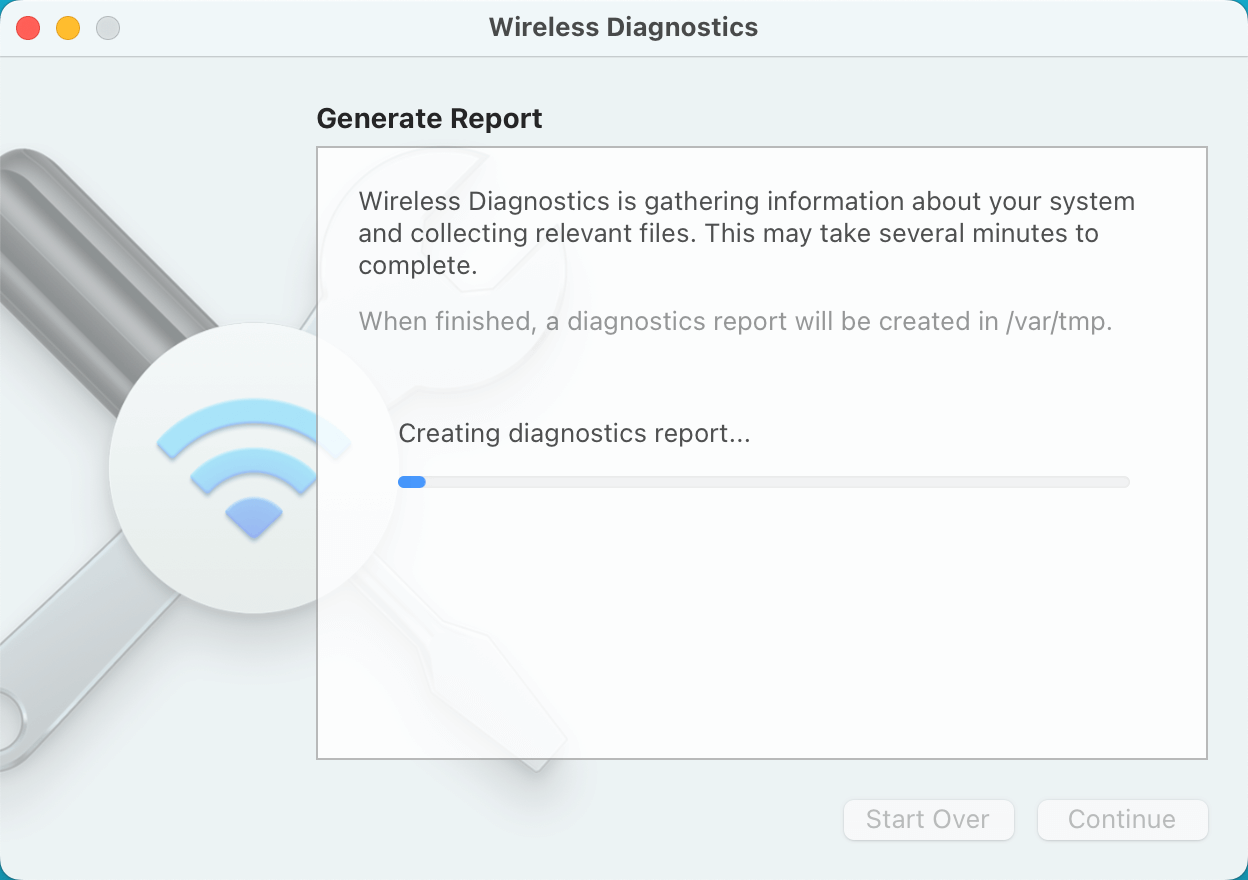Click the Wireless Diagnostics window title

click(623, 27)
